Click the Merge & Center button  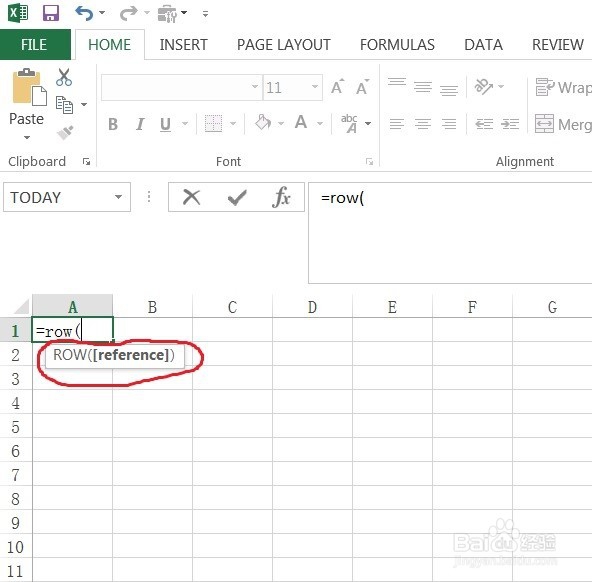(x=563, y=124)
